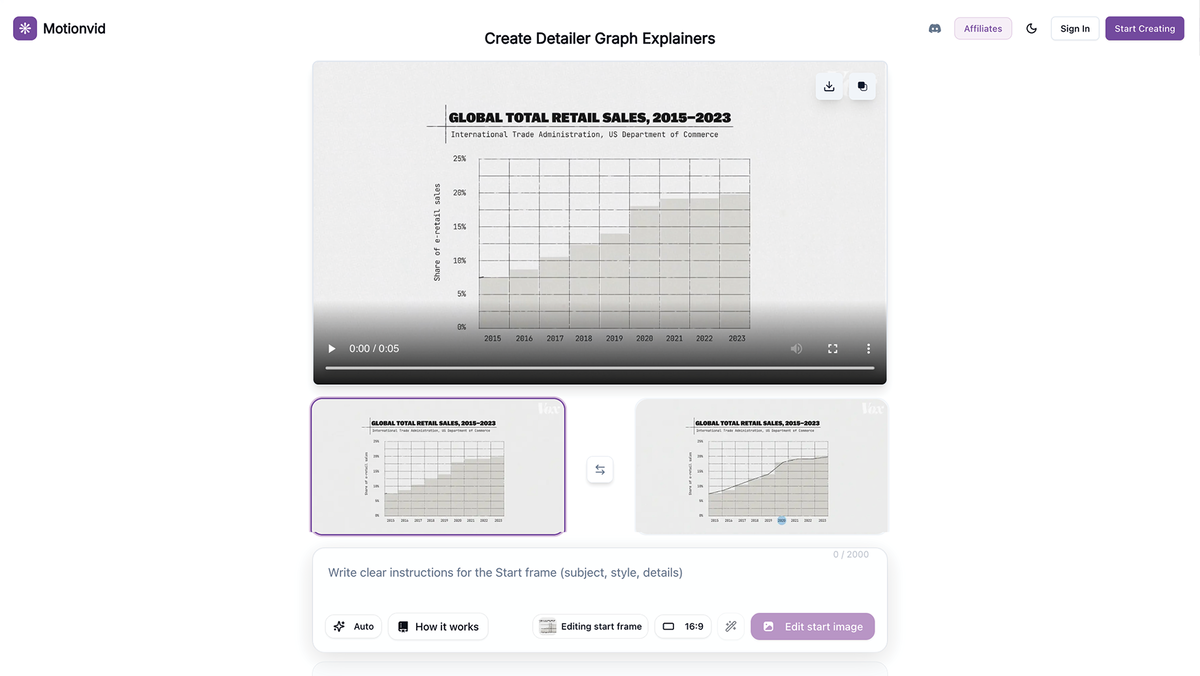This screenshot has width=1200, height=676.
Task: Click the Motionvid logo icon
Action: (22, 27)
